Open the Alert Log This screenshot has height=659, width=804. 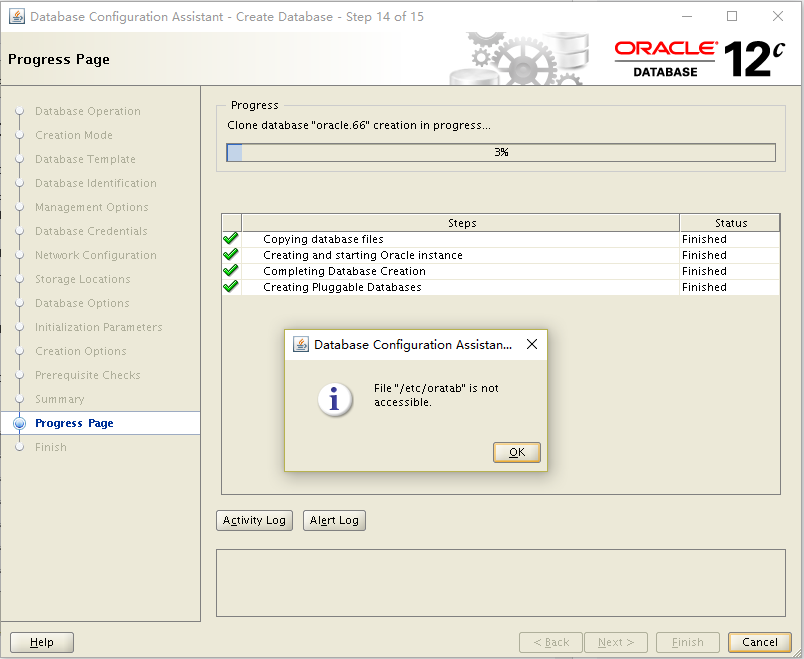point(334,520)
